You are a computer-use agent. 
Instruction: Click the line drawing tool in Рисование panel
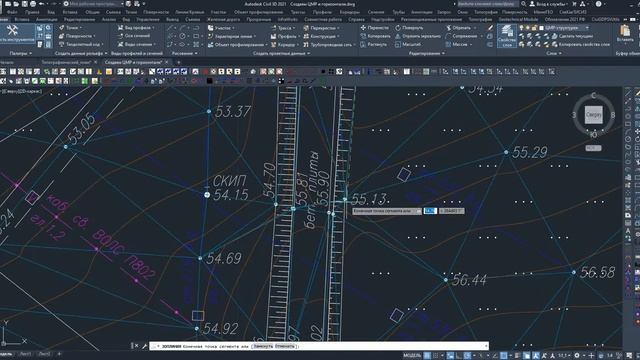[170, 28]
